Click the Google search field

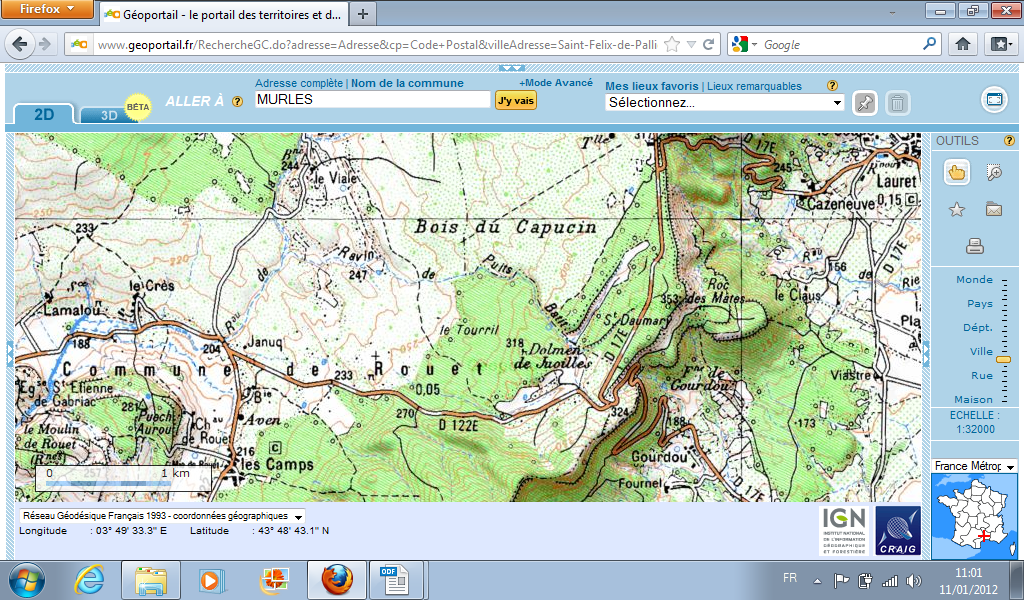841,44
